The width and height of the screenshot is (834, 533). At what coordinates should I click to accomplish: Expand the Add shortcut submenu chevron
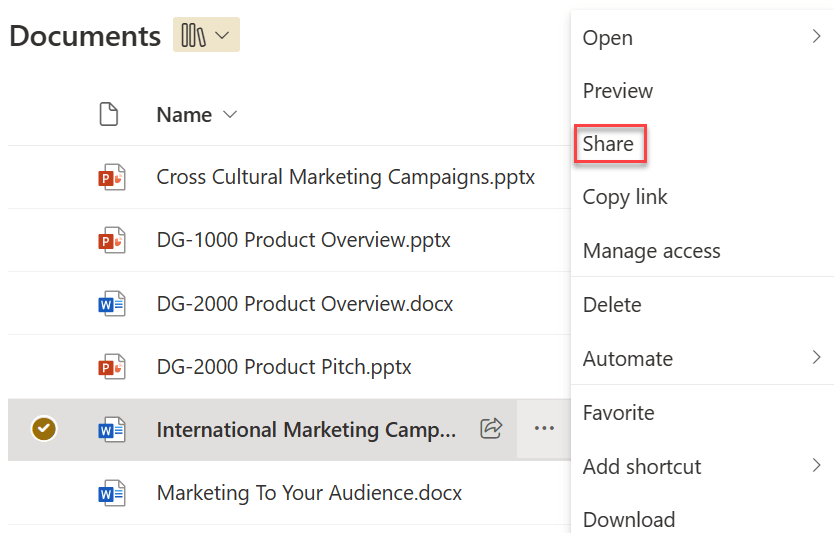point(816,465)
